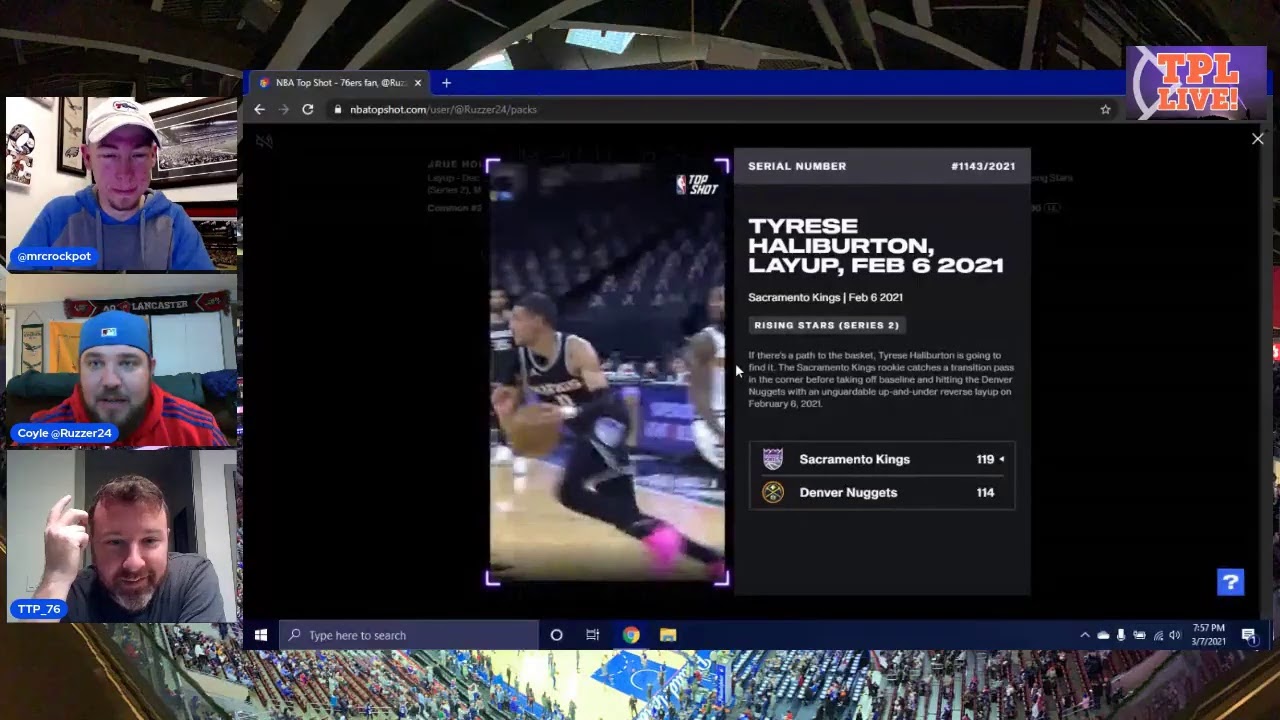Click the microphone tray icon

(x=1121, y=635)
